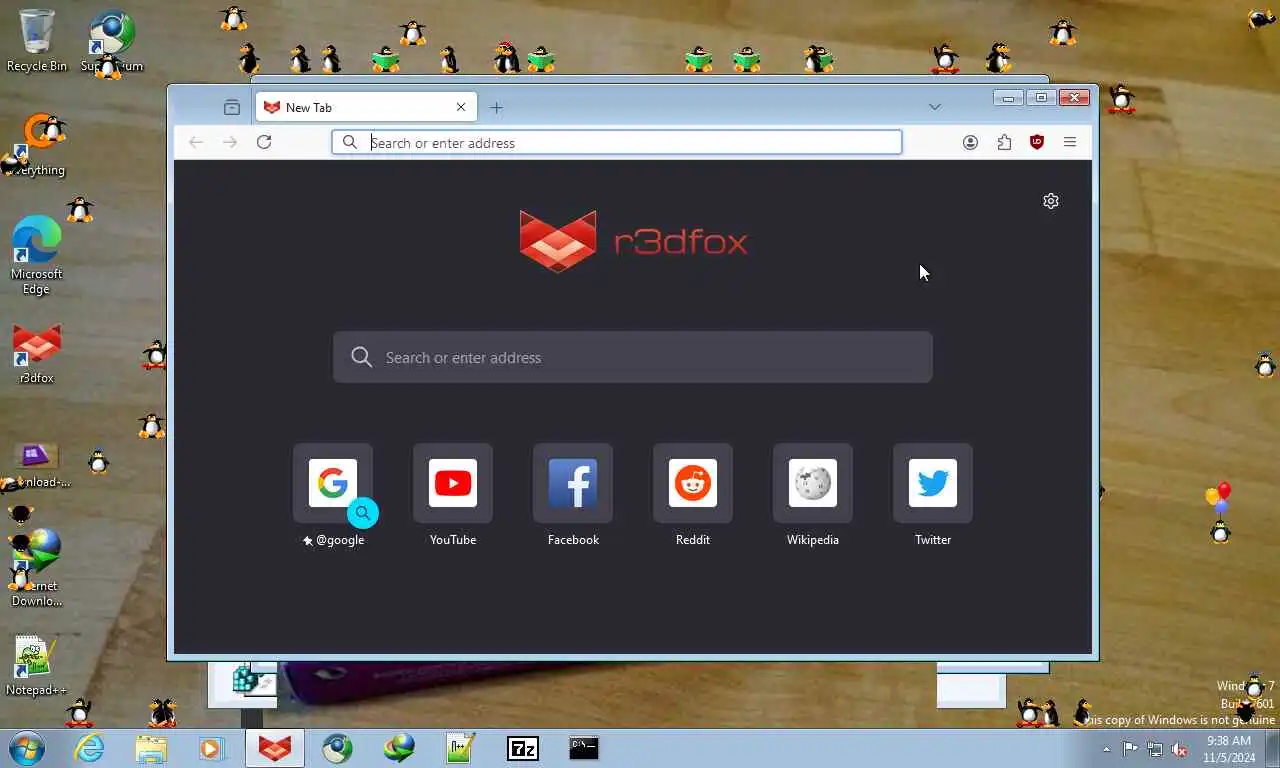This screenshot has height=768, width=1280.
Task: Open the hamburger application menu
Action: tap(1070, 142)
